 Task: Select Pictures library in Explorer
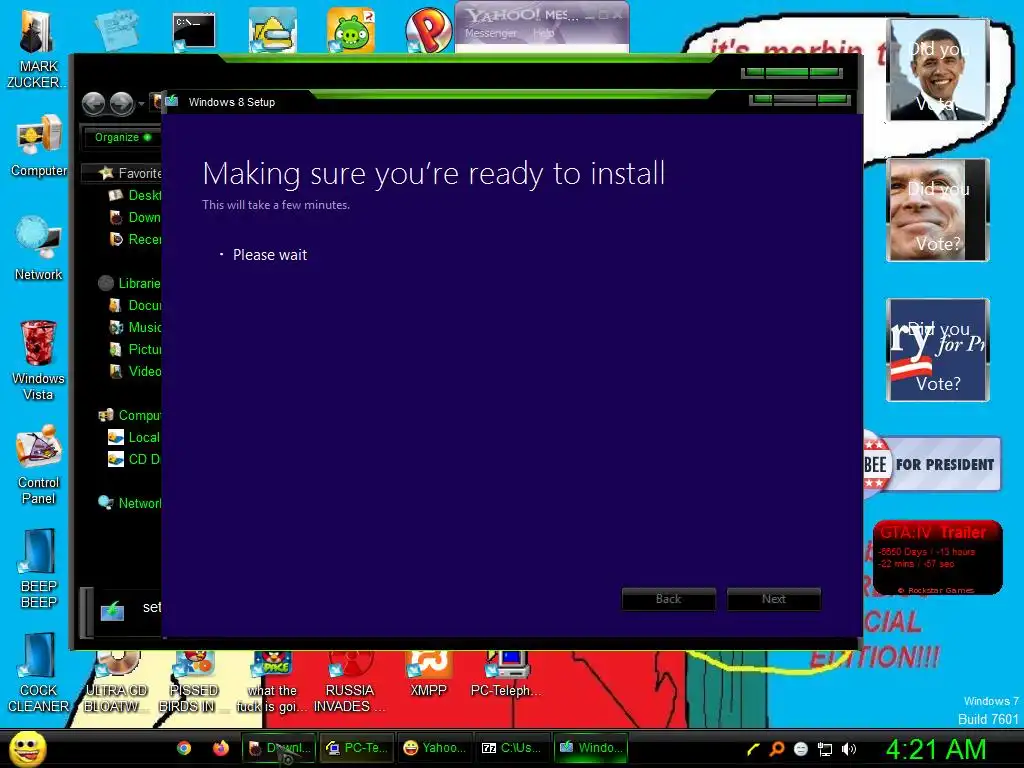click(135, 349)
